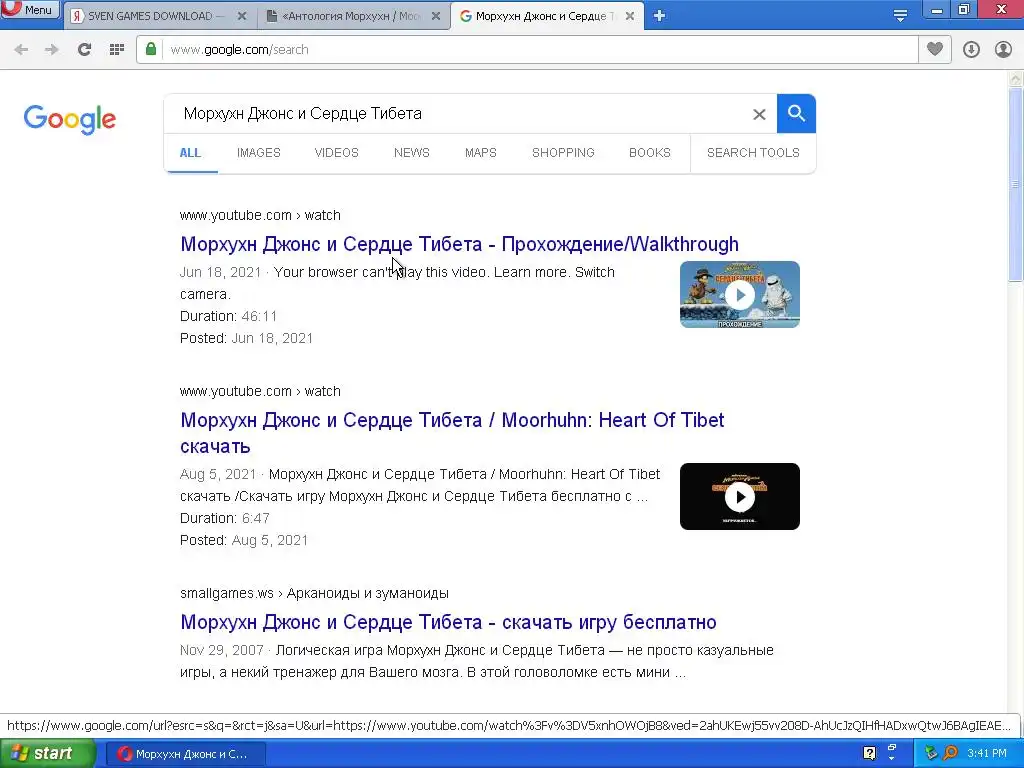This screenshot has height=768, width=1024.
Task: Click the second www.youtube.com › watch breadcrumb
Action: 260,391
